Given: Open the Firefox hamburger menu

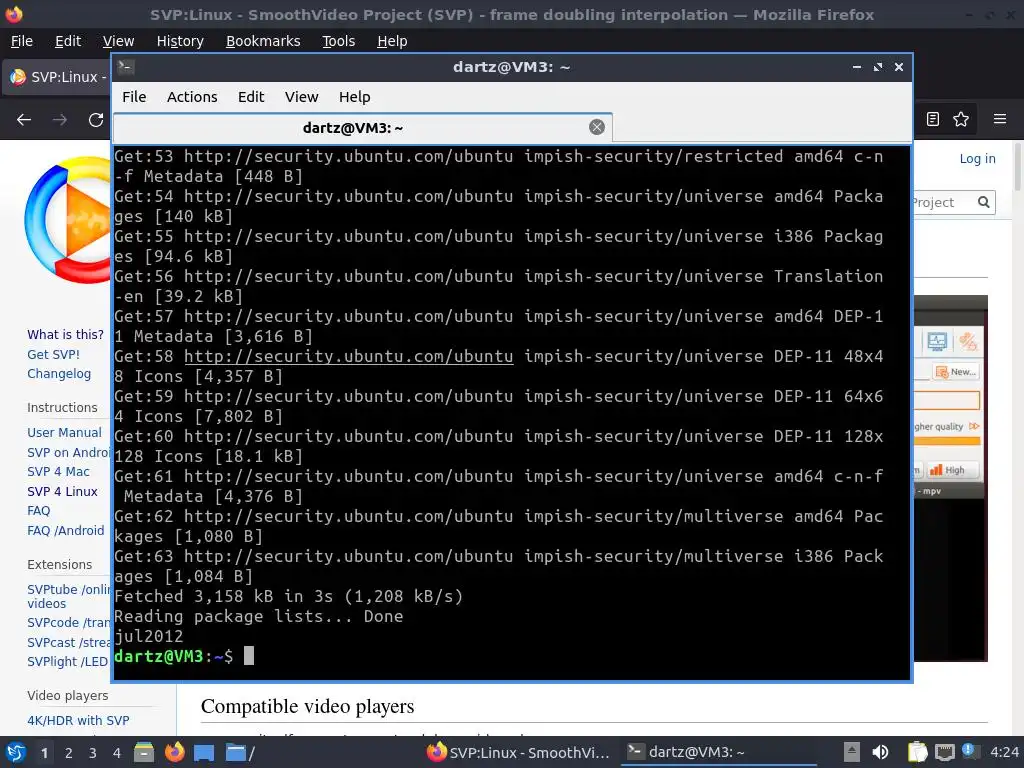Looking at the screenshot, I should tap(1000, 119).
